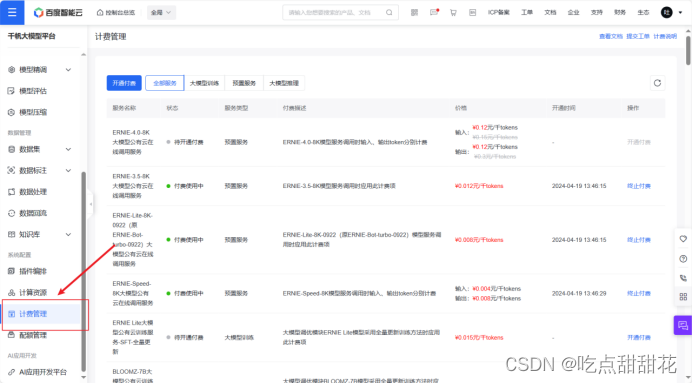This screenshot has height=384, width=692.
Task: Select the 全部服务 filter tab
Action: [x=165, y=83]
